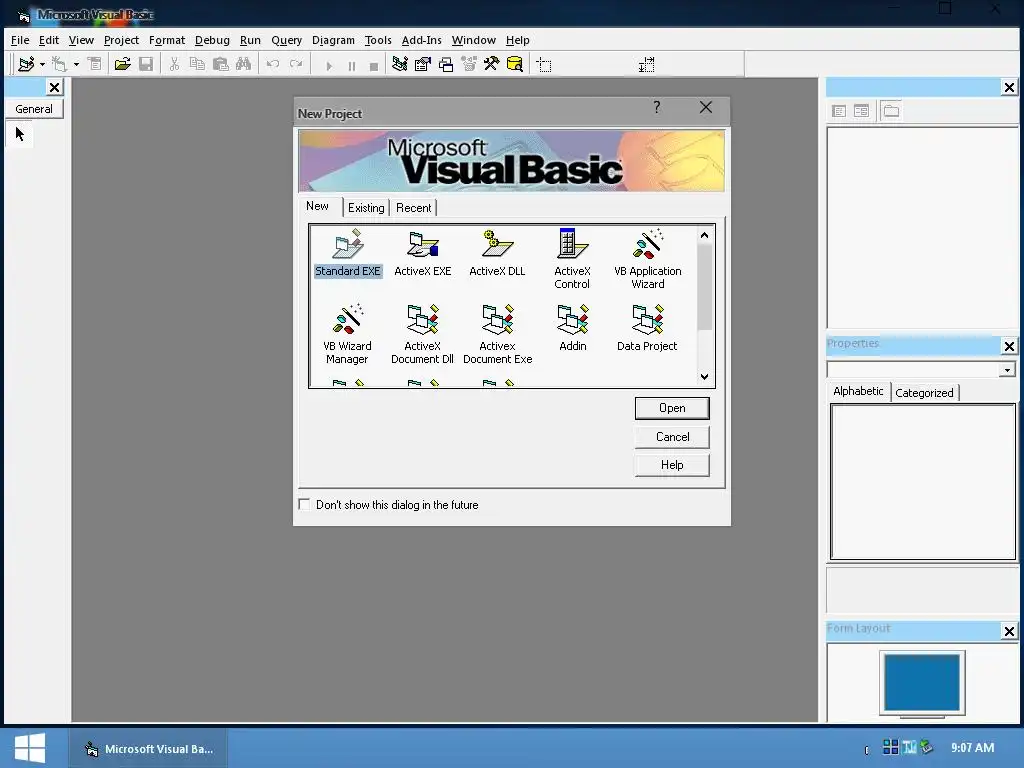
Task: Click the Undo toolbar icon
Action: (x=273, y=64)
